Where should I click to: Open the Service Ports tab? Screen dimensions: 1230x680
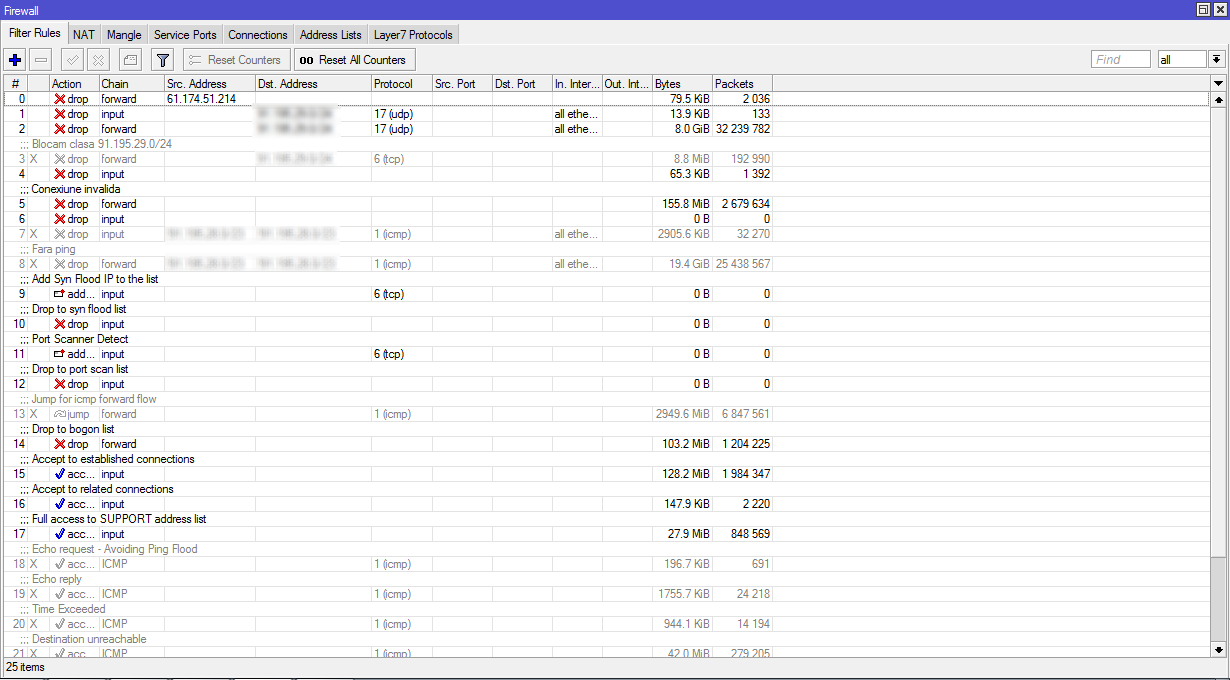coord(185,35)
